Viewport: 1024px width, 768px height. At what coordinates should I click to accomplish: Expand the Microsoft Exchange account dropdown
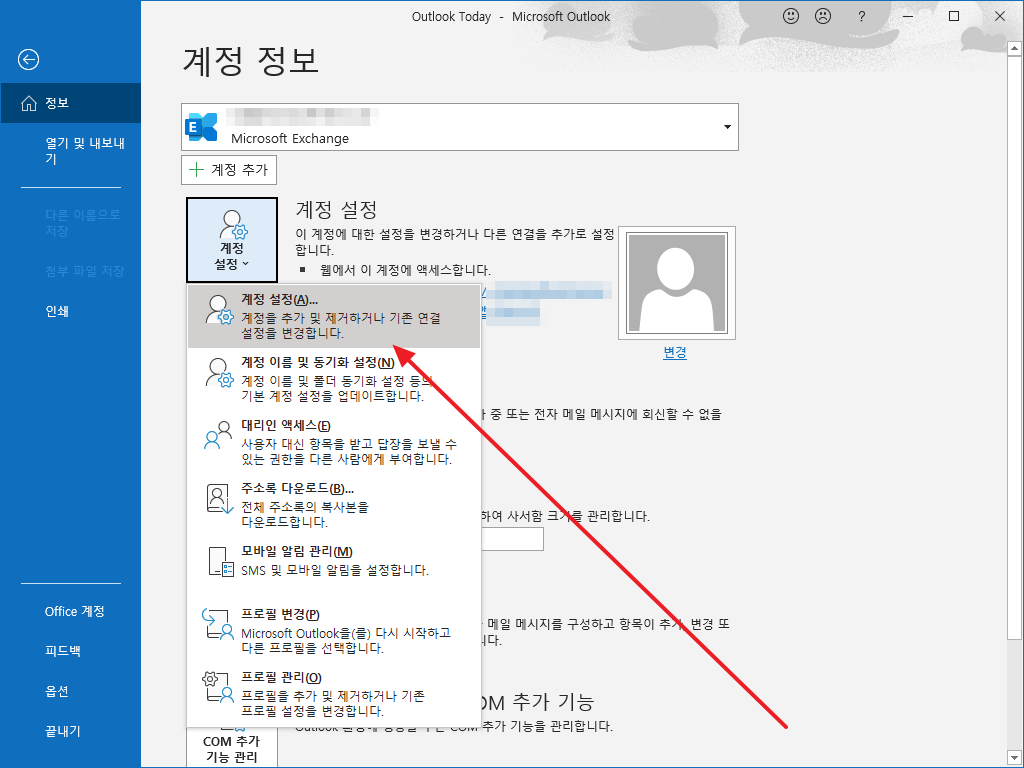coord(727,127)
